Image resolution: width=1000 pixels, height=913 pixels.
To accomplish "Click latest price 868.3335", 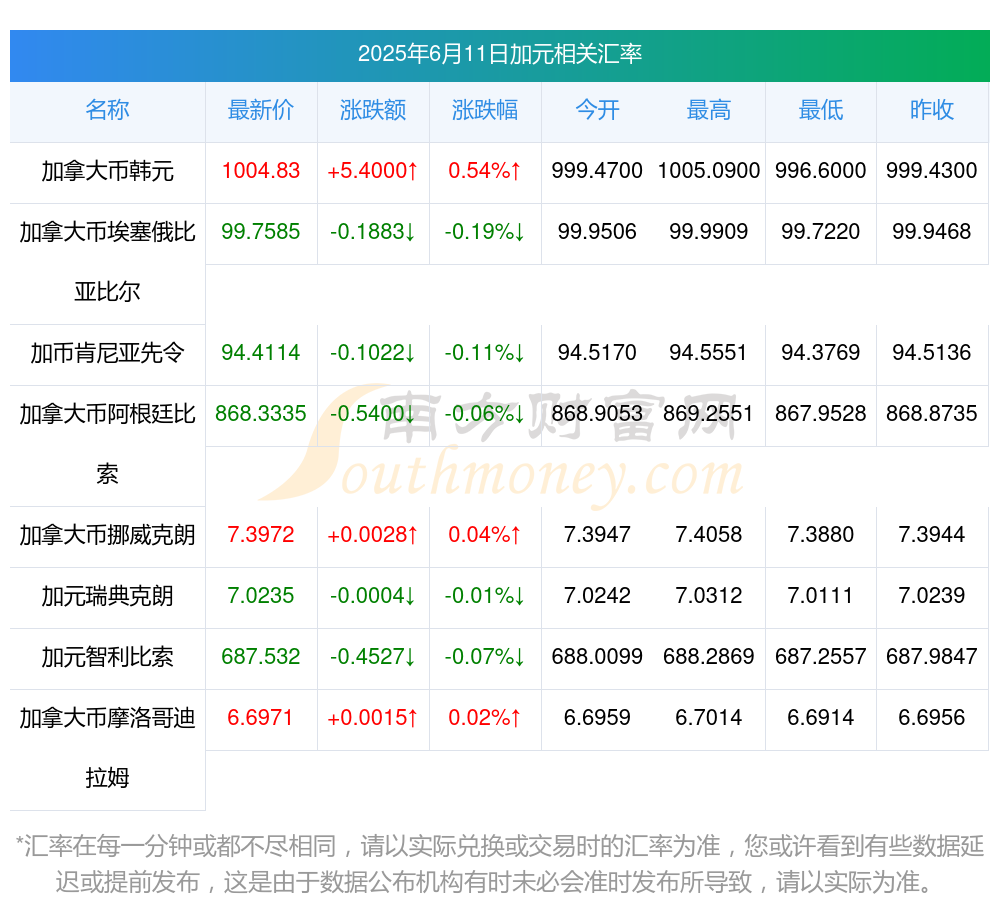I will (x=261, y=414).
